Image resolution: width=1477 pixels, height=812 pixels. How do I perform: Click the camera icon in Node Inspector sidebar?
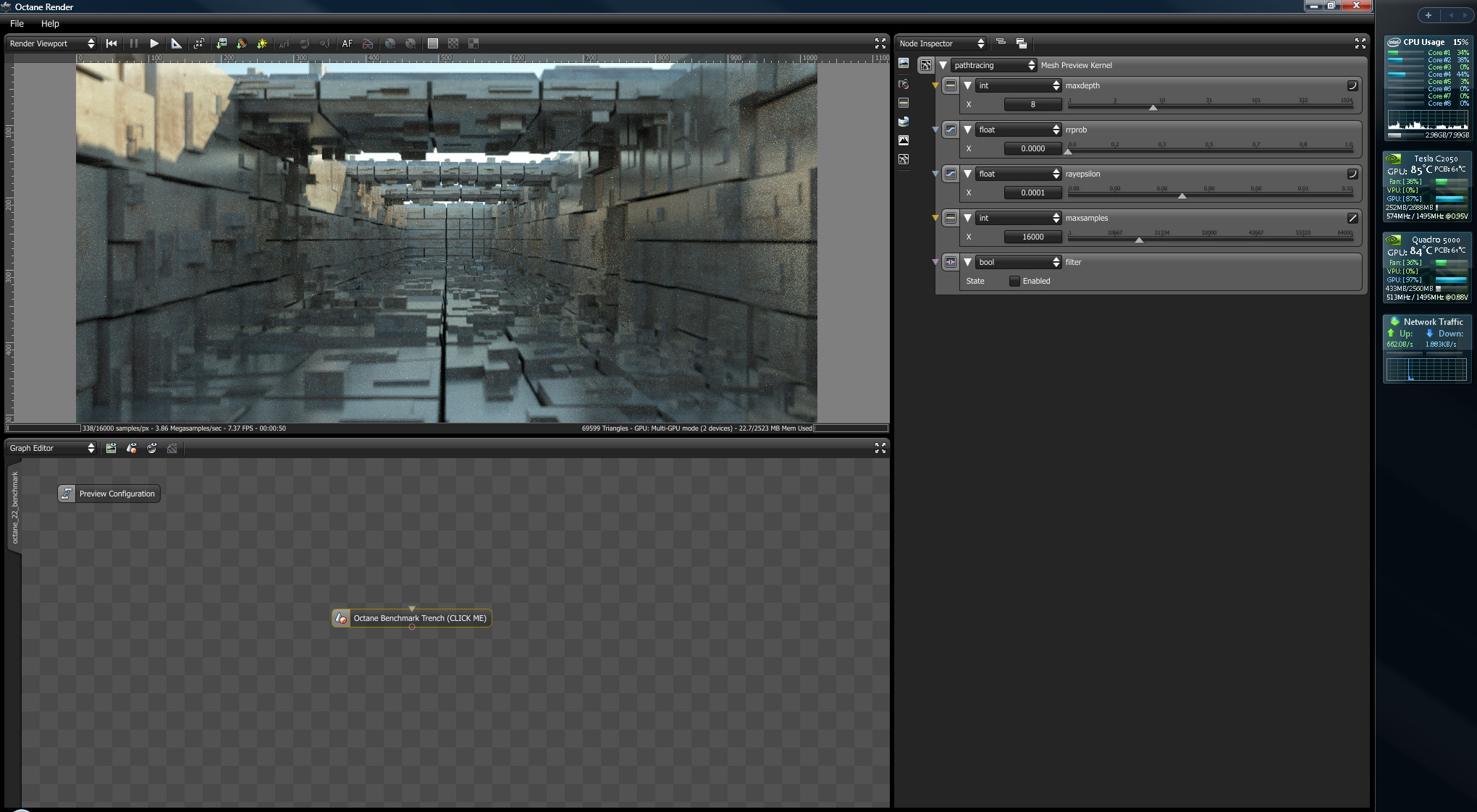click(x=904, y=84)
